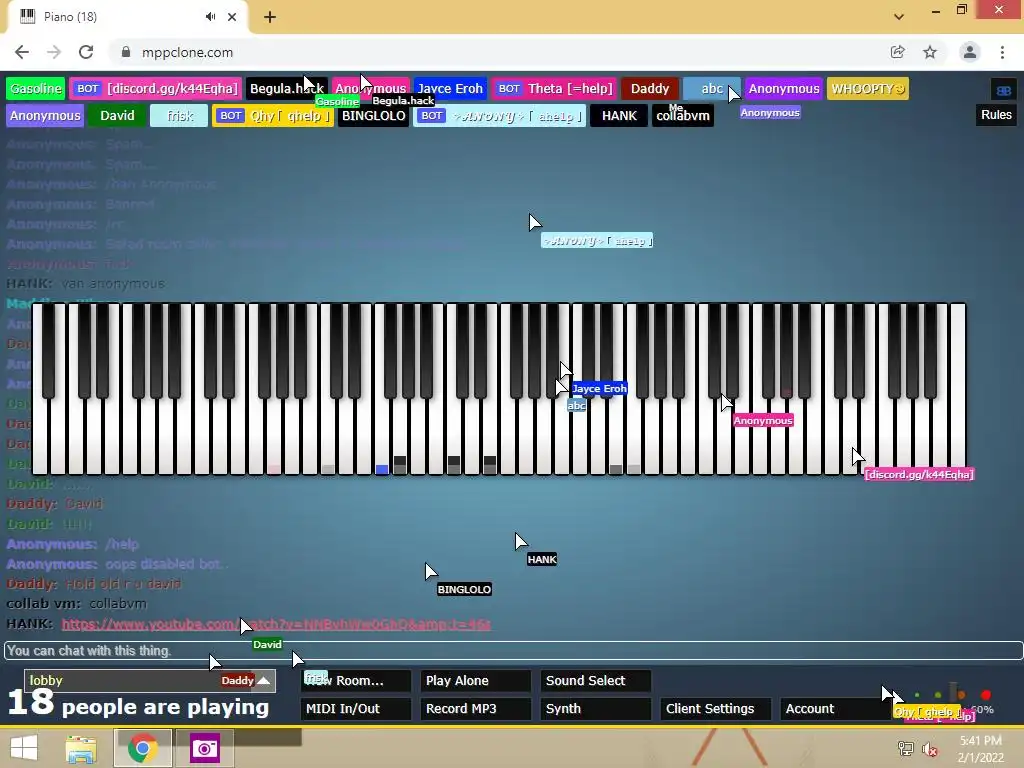Screen dimensions: 1024x768
Task: Select the [discord.gg/k44Eqha] bot name tag
Action: pyautogui.click(x=156, y=89)
